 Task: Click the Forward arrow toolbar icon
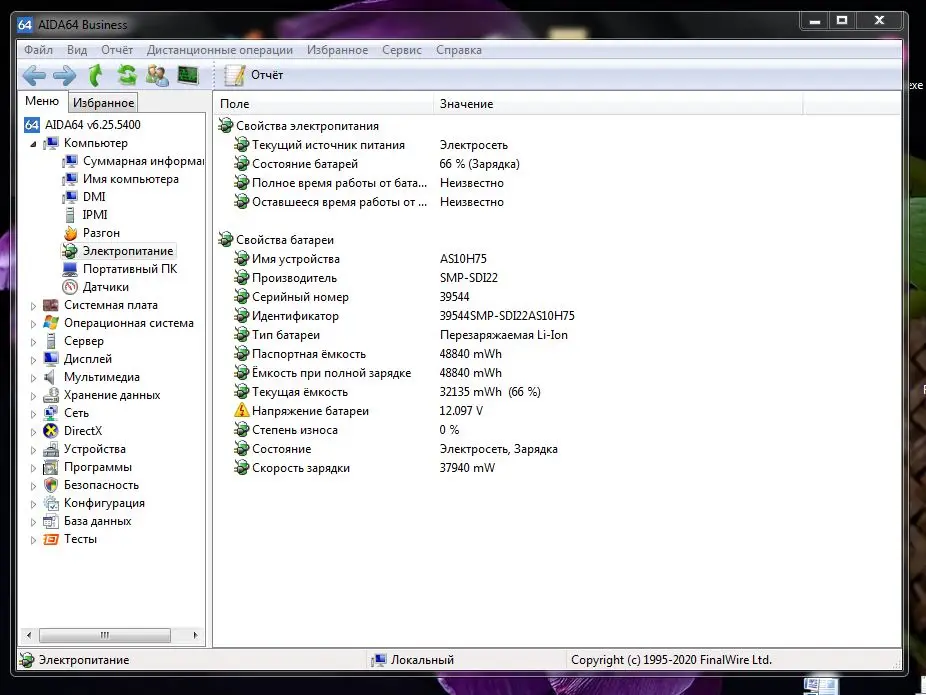65,75
